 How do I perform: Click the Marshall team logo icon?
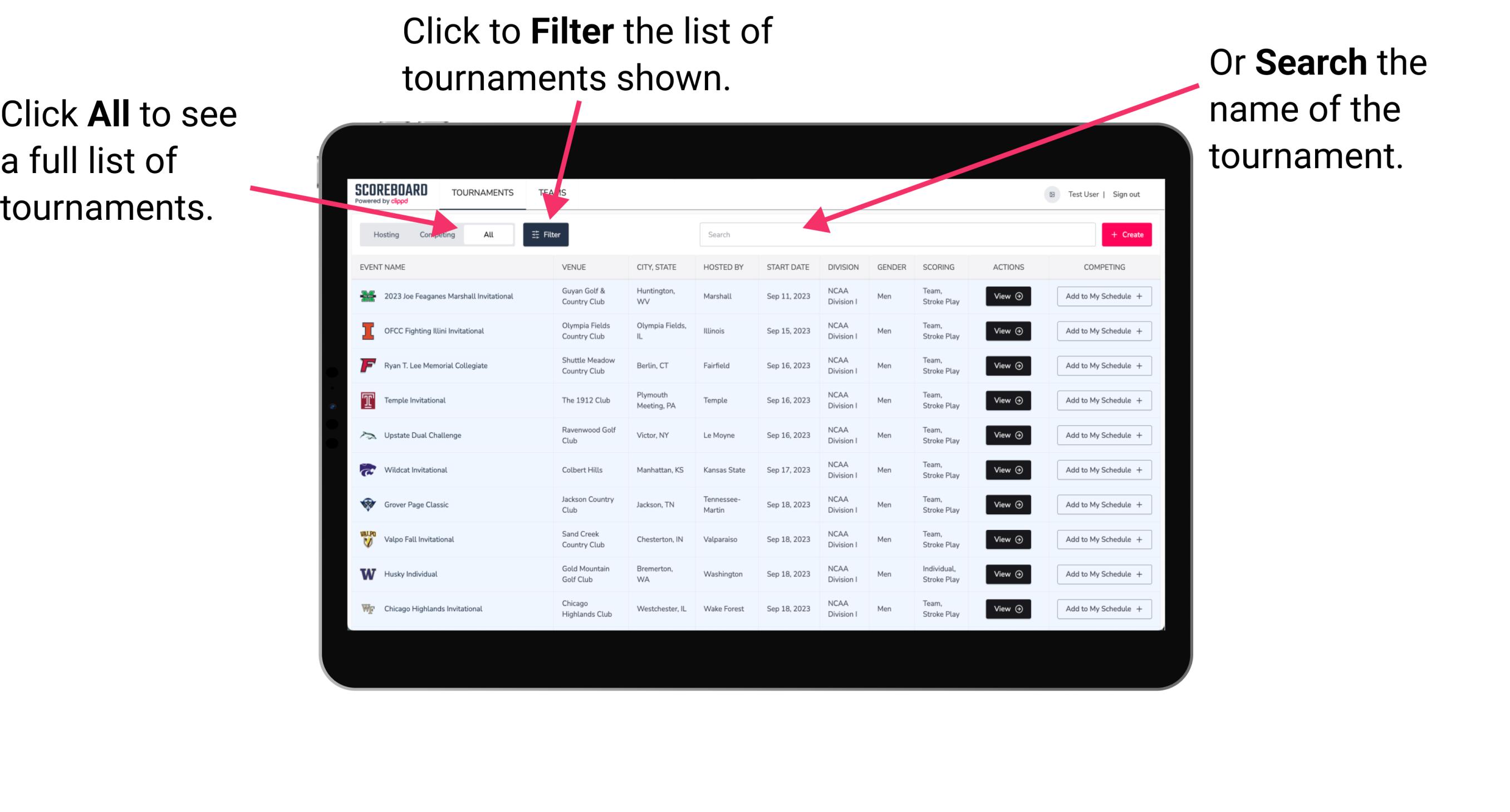[367, 296]
